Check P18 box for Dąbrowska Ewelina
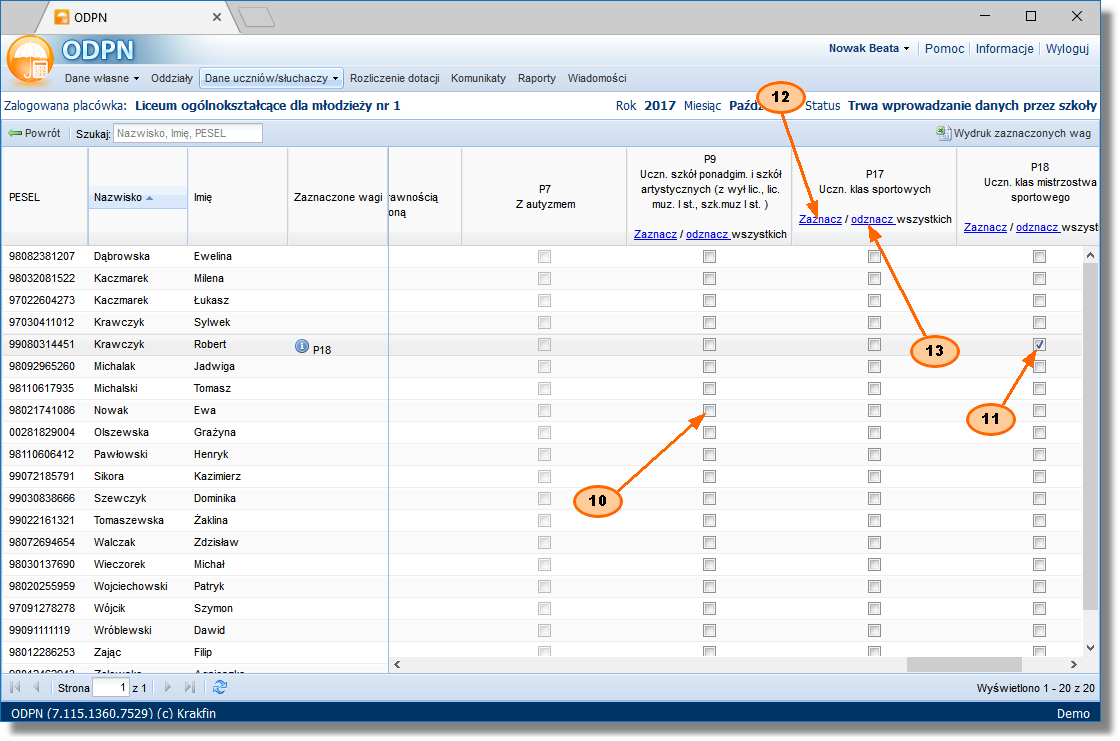The width and height of the screenshot is (1120, 741). pos(1039,257)
